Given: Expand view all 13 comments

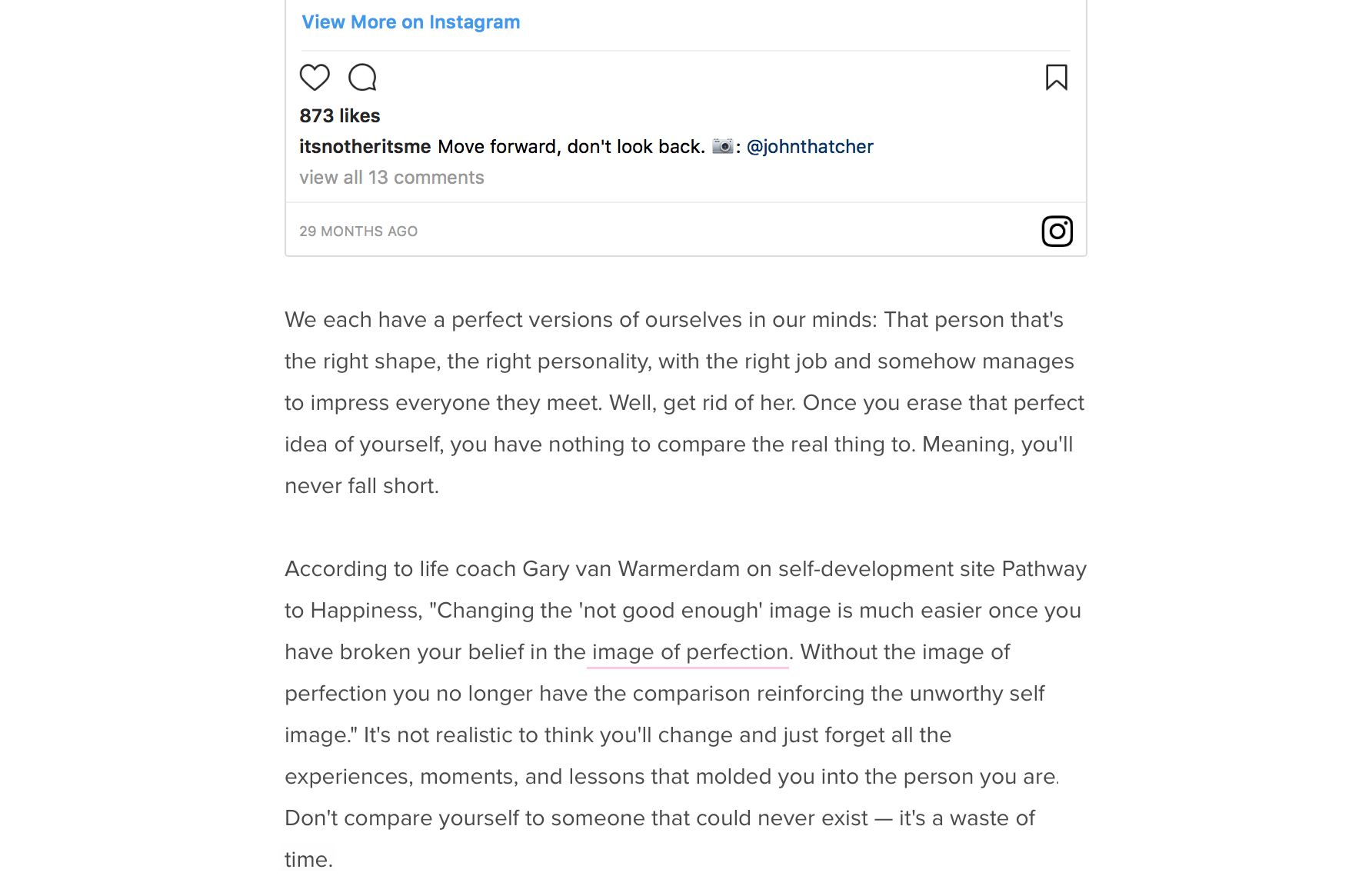Looking at the screenshot, I should coord(391,178).
